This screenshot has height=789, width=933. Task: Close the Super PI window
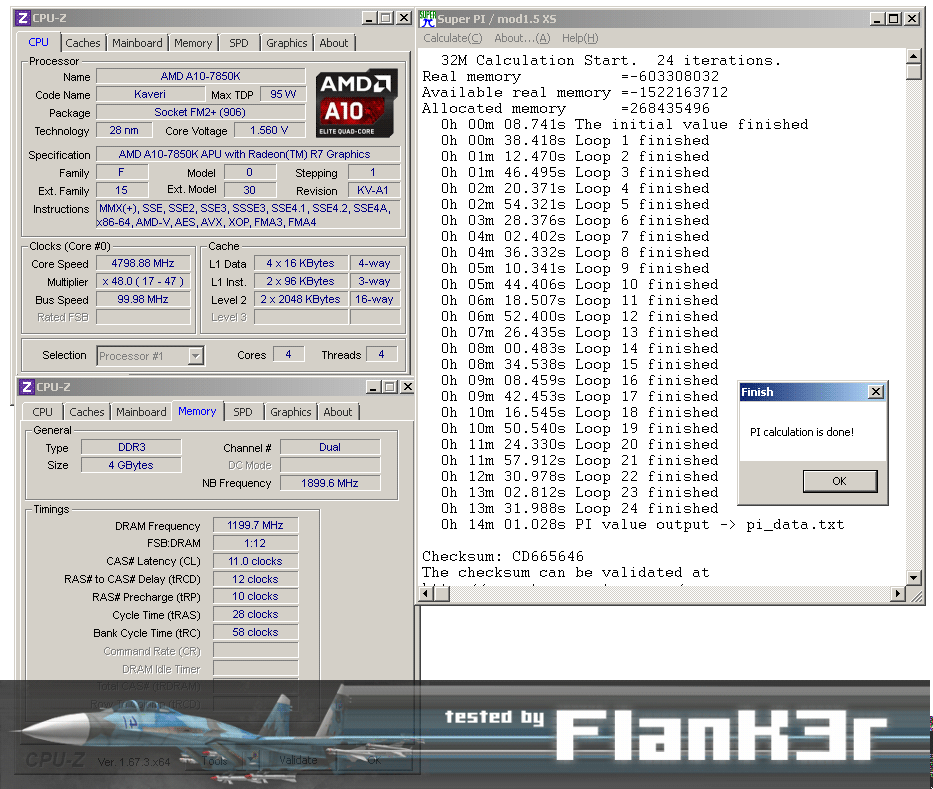tap(912, 19)
